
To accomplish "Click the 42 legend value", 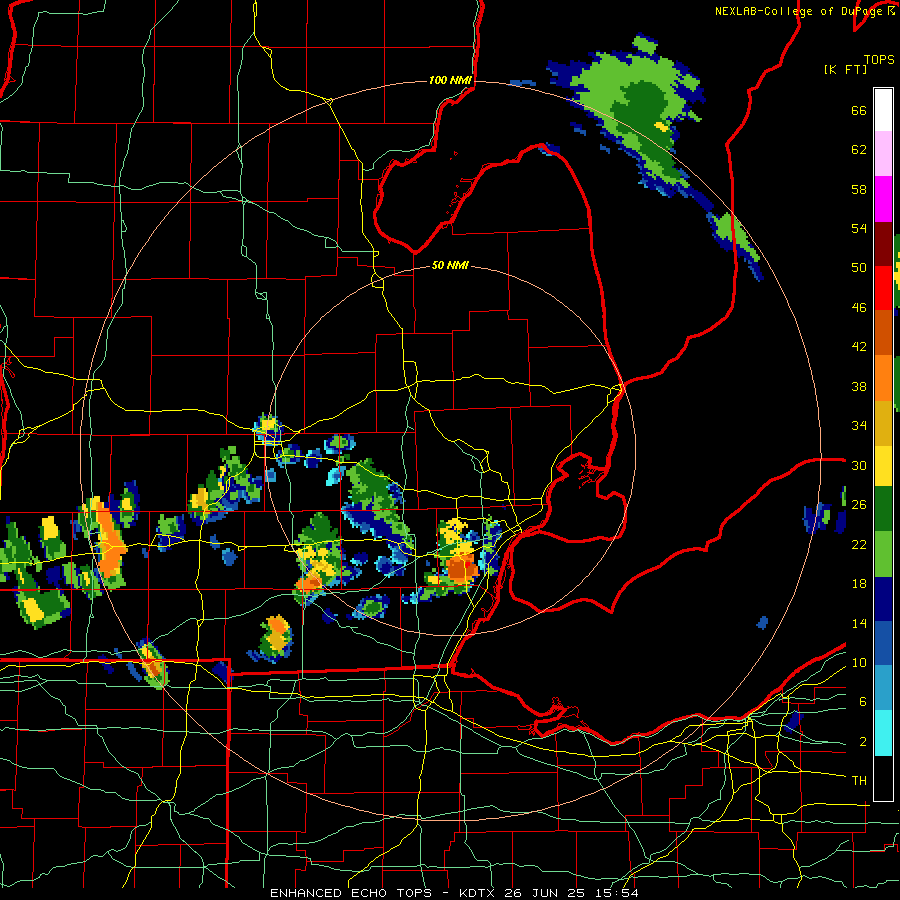I will [859, 347].
